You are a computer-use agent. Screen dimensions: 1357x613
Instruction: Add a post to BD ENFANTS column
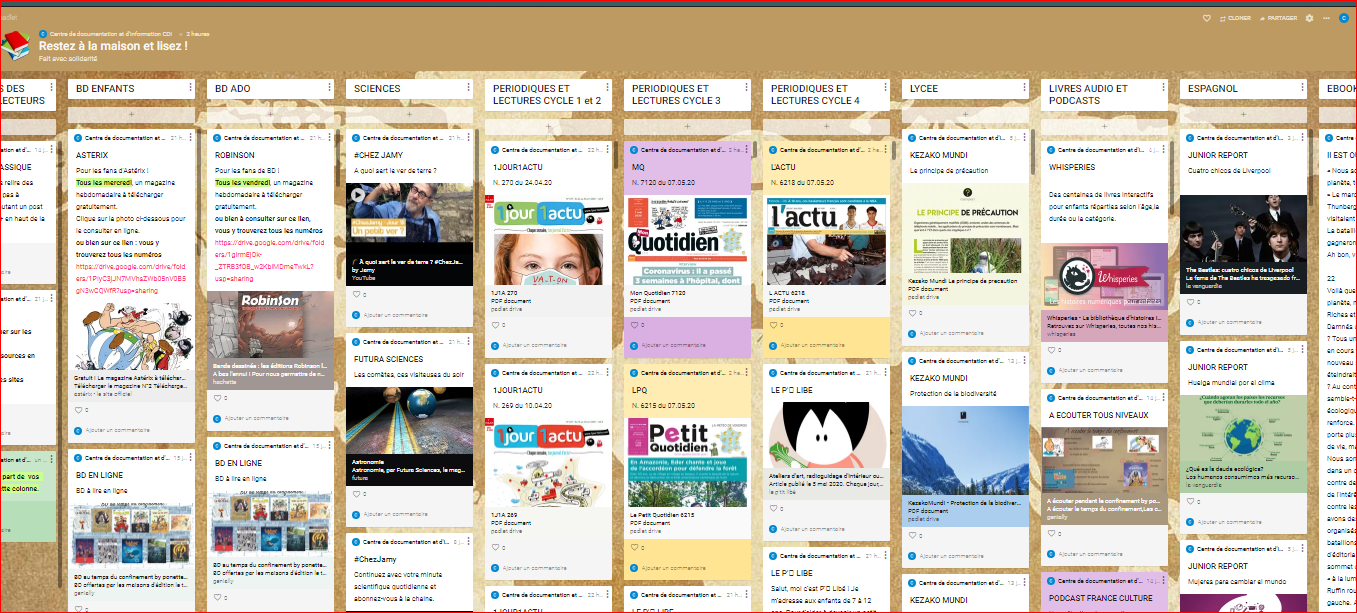tap(131, 115)
